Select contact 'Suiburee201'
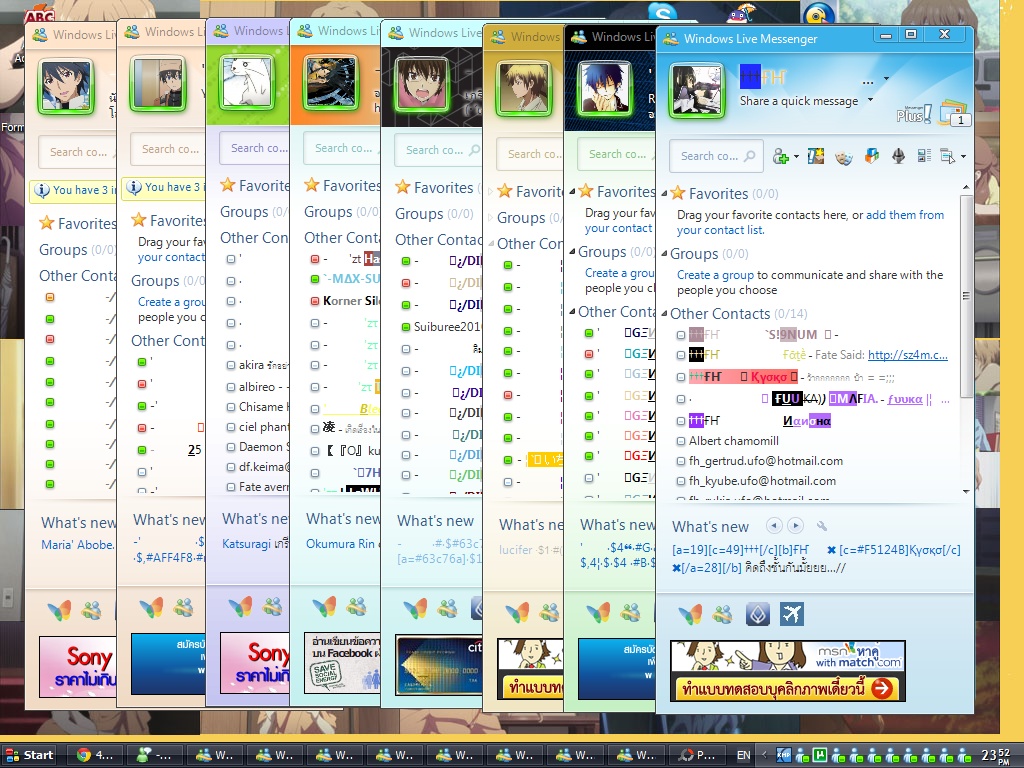This screenshot has height=768, width=1024. click(447, 327)
